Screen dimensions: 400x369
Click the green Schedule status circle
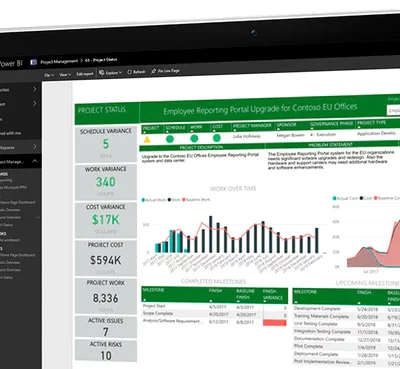[170, 139]
